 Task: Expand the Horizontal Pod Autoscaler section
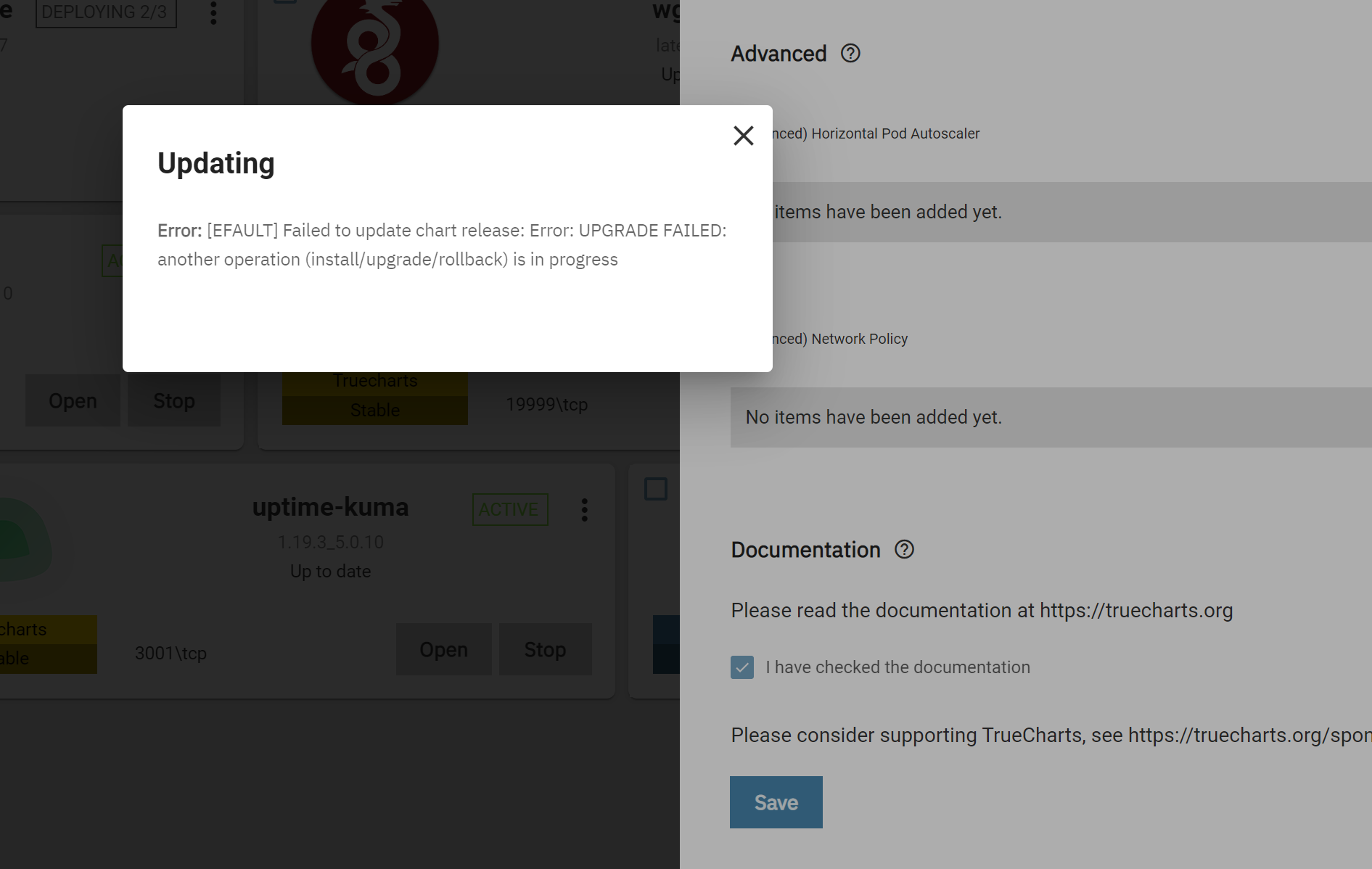coord(876,133)
